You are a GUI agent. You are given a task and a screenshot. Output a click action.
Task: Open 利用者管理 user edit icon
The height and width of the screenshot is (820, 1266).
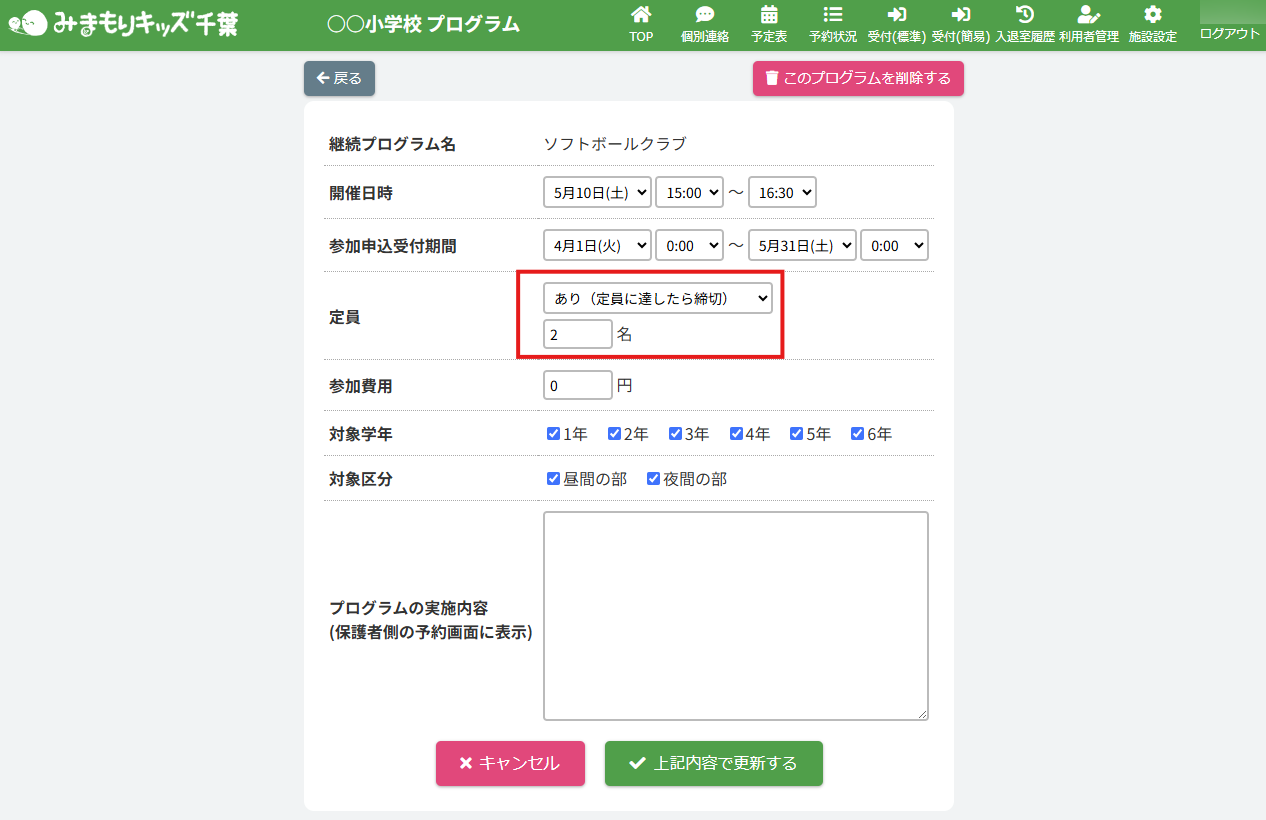1088,15
